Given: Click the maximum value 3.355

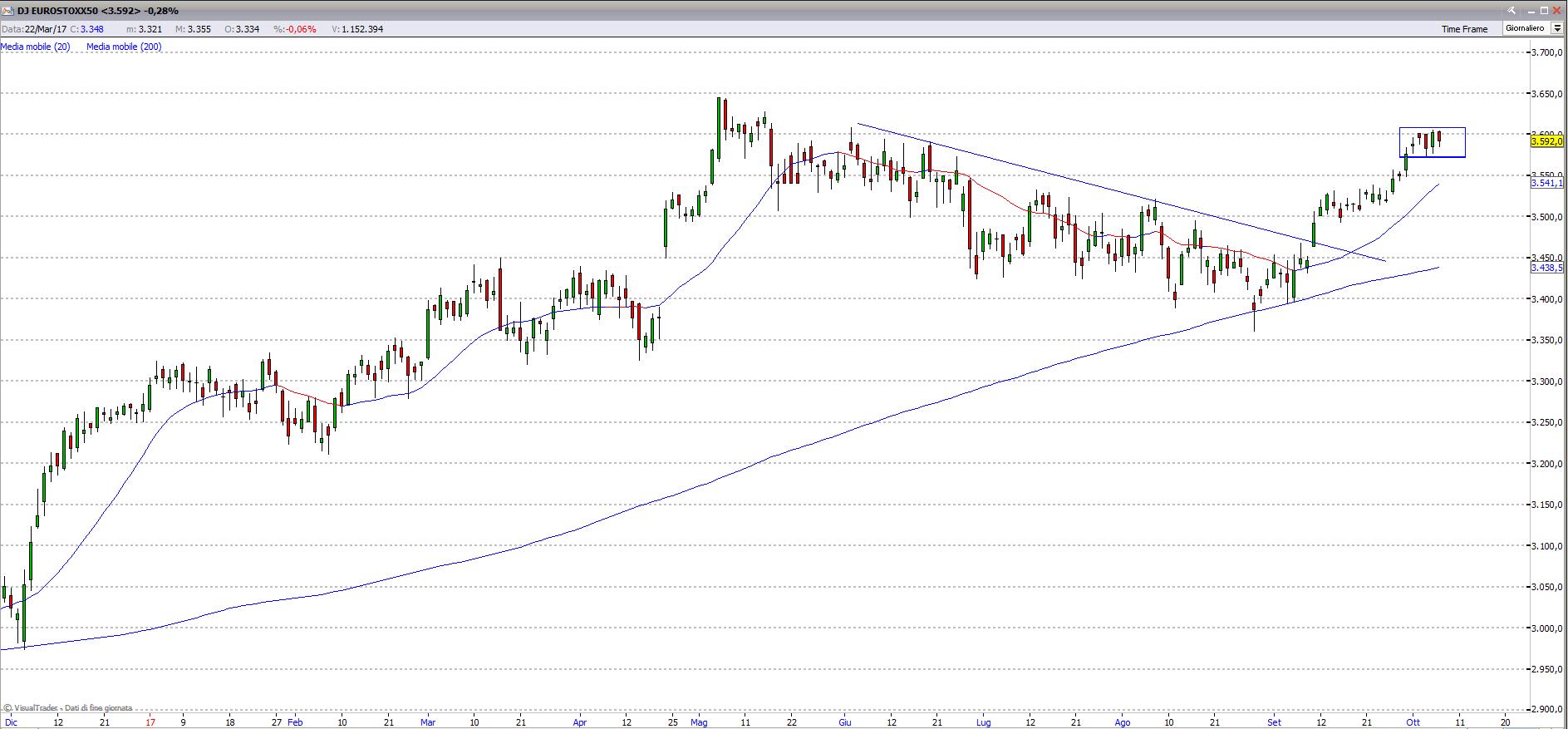Looking at the screenshot, I should click(199, 29).
